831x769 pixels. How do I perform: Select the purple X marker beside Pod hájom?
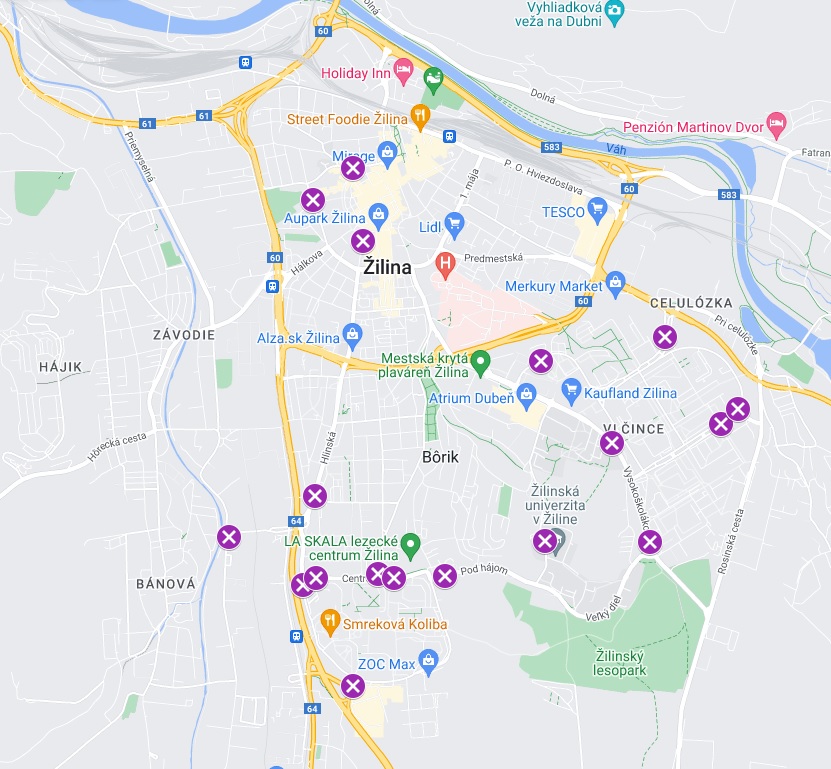445,576
